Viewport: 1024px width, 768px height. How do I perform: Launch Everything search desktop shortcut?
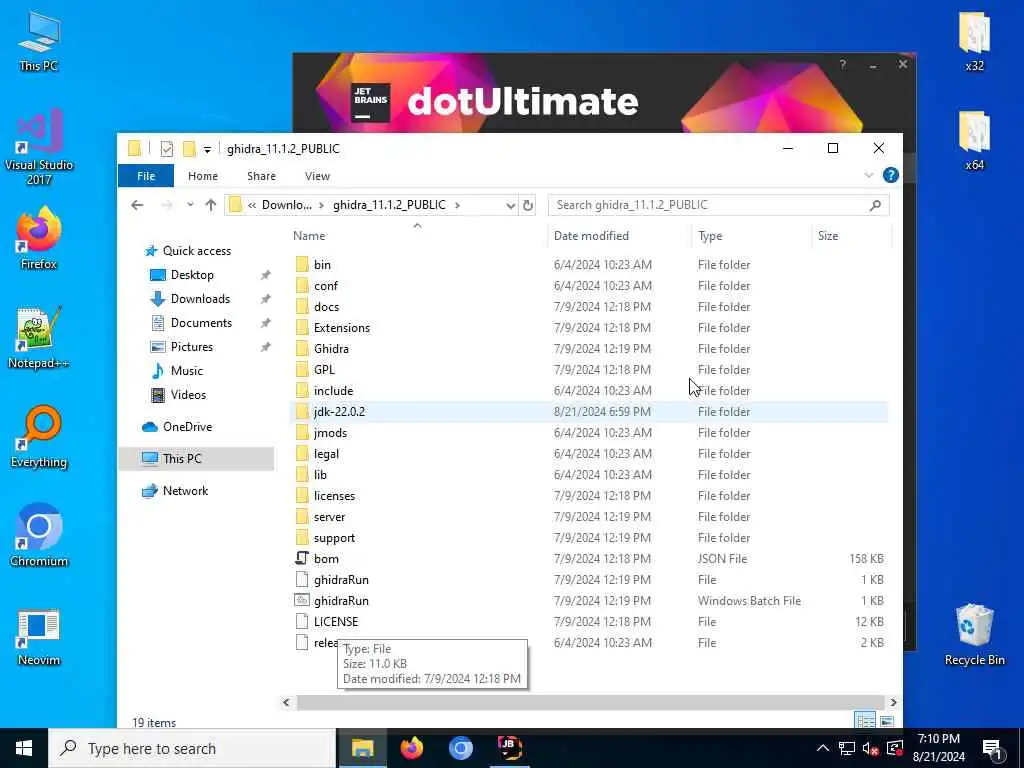point(39,437)
